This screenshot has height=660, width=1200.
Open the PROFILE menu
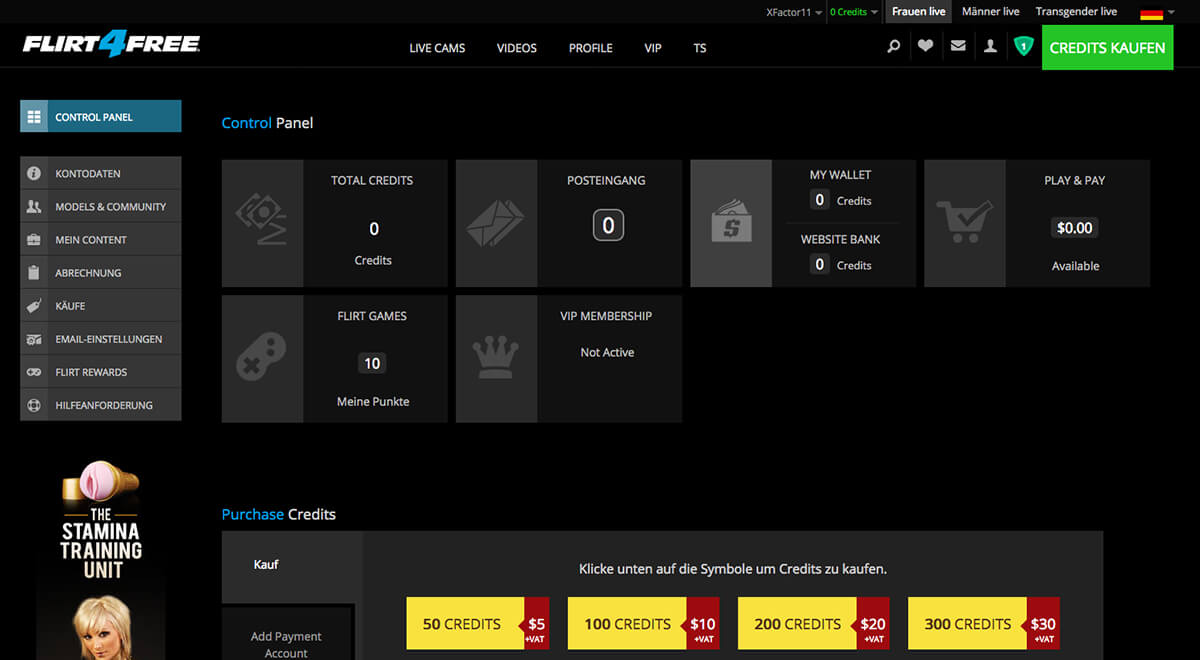coord(591,48)
